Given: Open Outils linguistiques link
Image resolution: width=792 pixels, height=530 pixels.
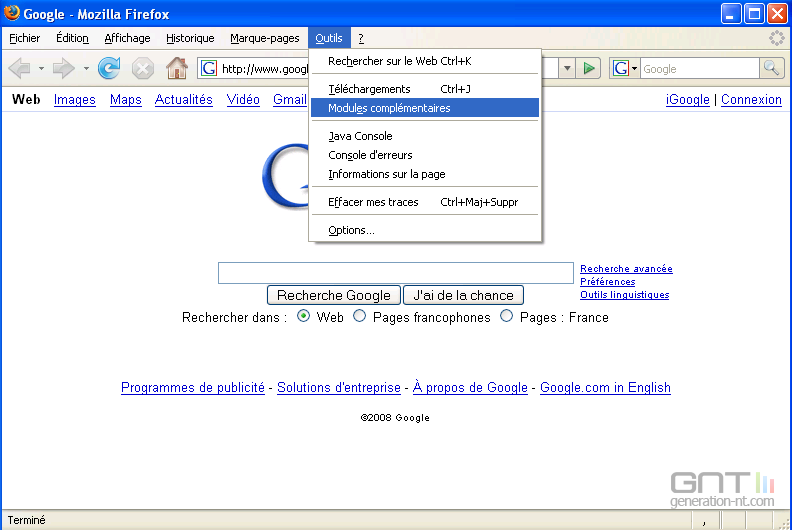Looking at the screenshot, I should 624,295.
